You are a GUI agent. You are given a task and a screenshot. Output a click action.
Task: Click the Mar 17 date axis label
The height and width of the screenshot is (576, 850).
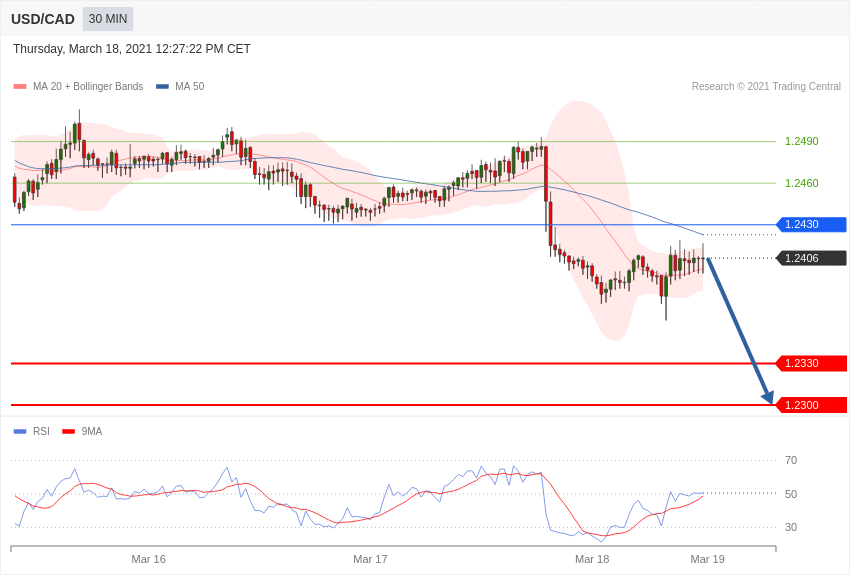370,559
